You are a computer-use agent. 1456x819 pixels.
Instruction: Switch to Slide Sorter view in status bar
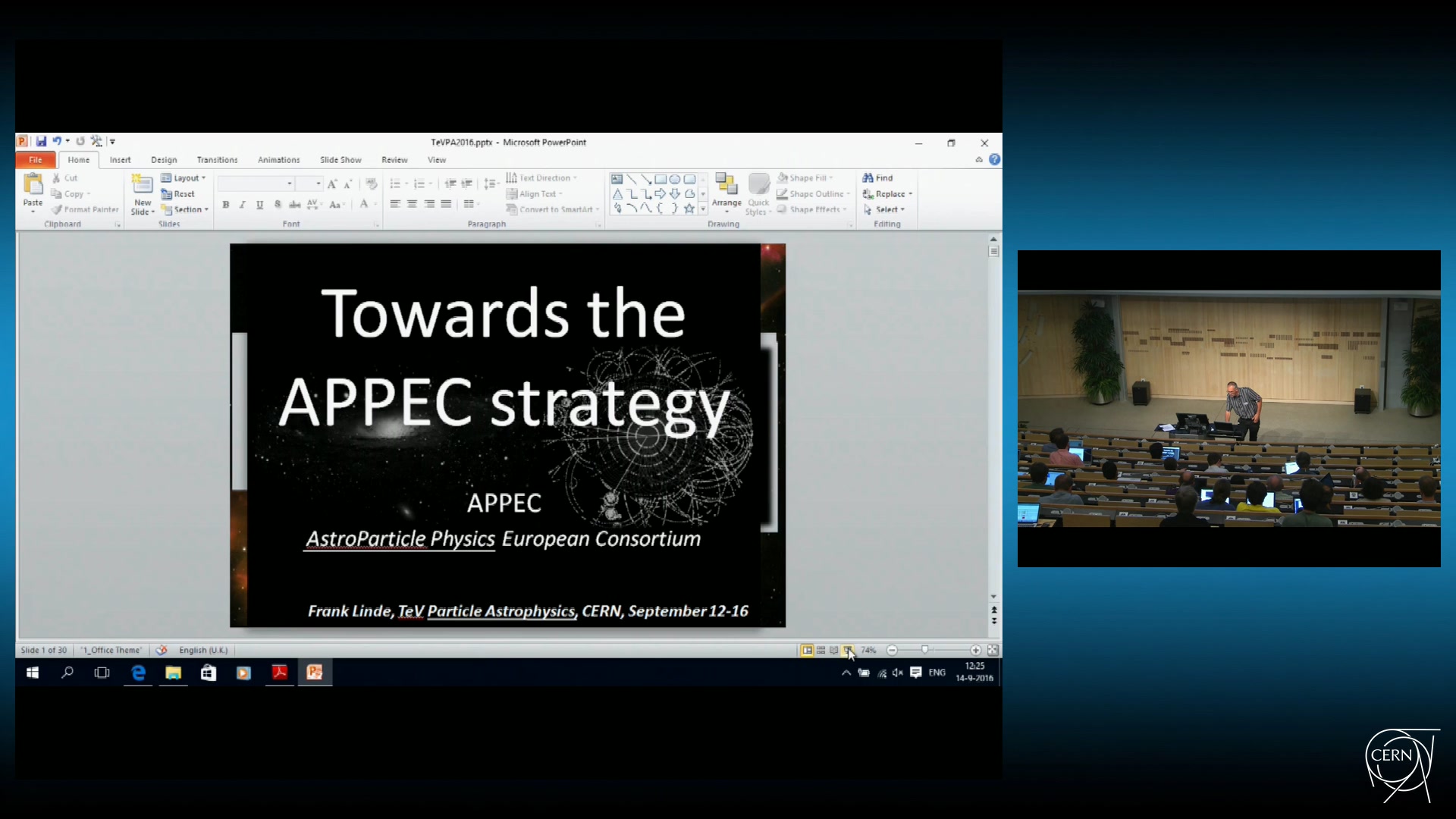coord(821,651)
